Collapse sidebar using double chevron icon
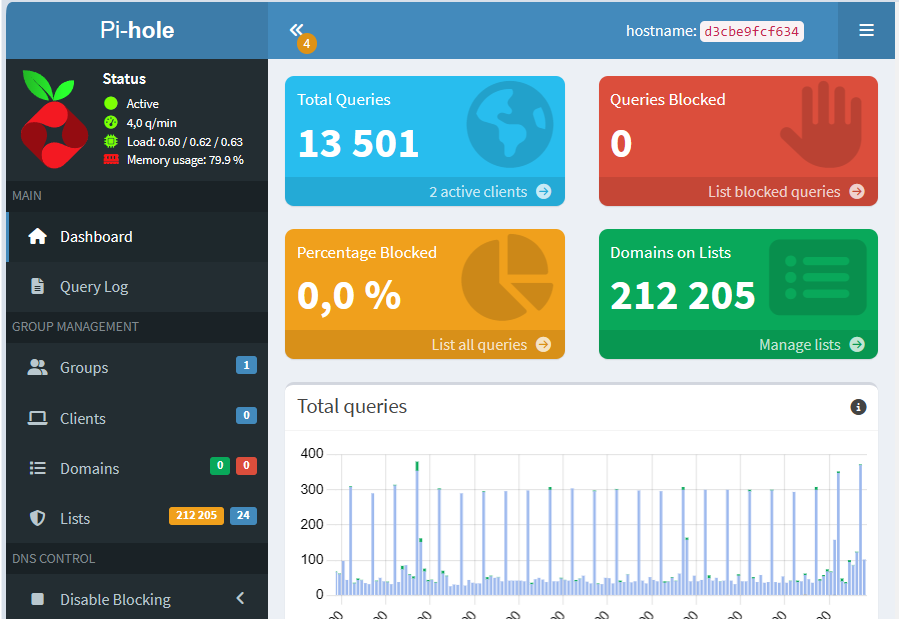This screenshot has width=899, height=619. click(296, 30)
